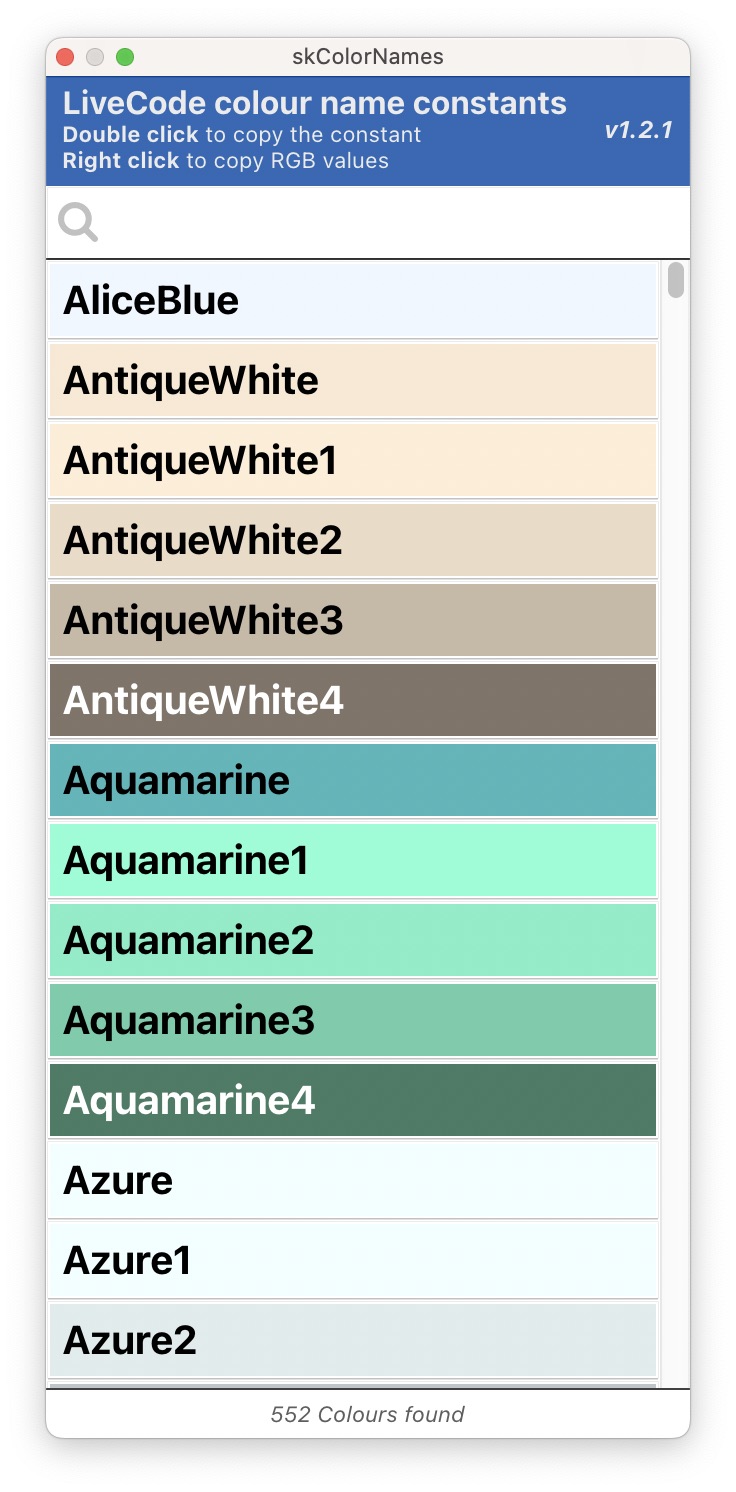
Task: Select the AntiqueWhite colour swatch
Action: click(353, 380)
